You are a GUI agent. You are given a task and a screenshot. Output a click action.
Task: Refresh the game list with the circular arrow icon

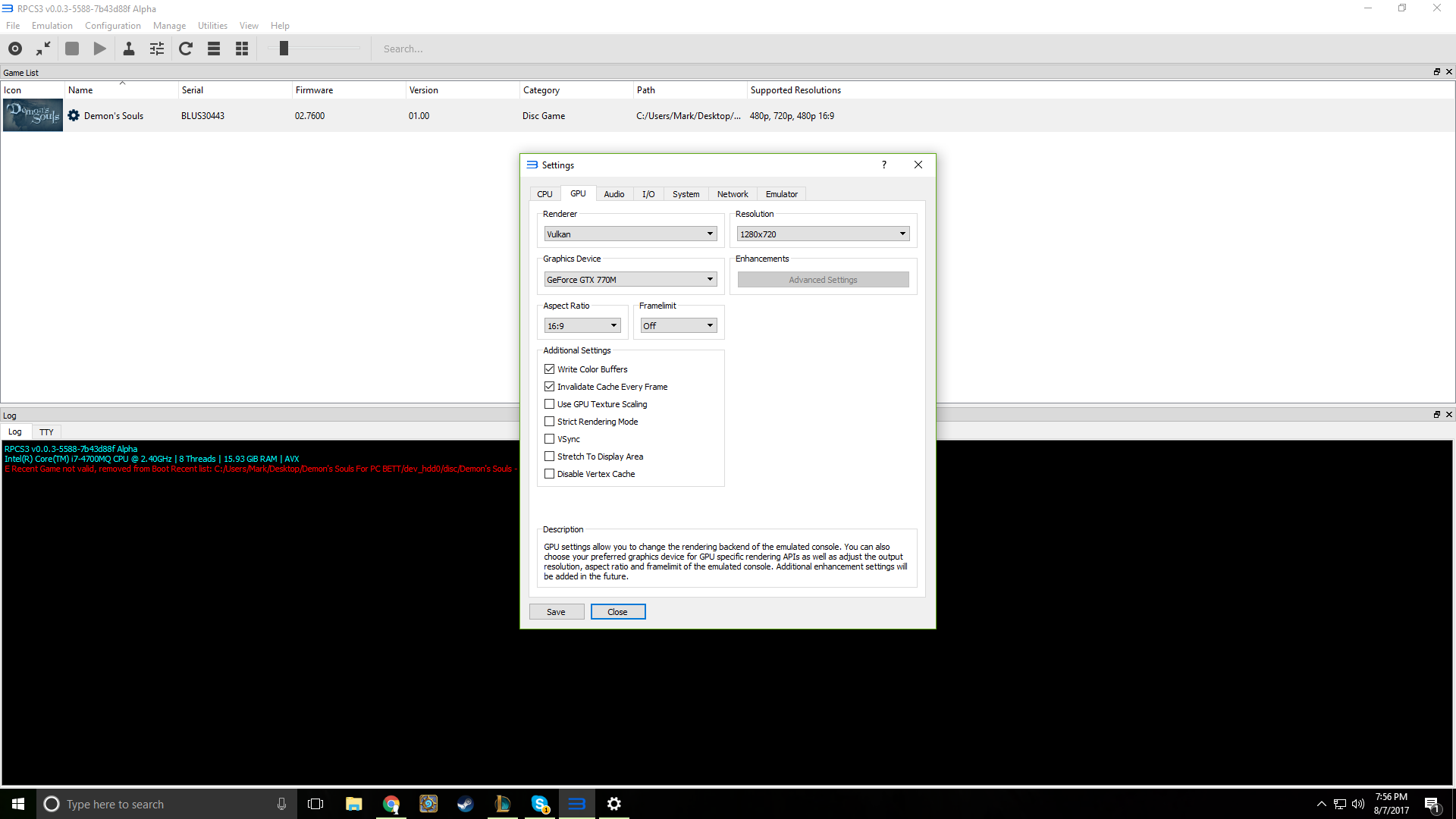pos(186,49)
